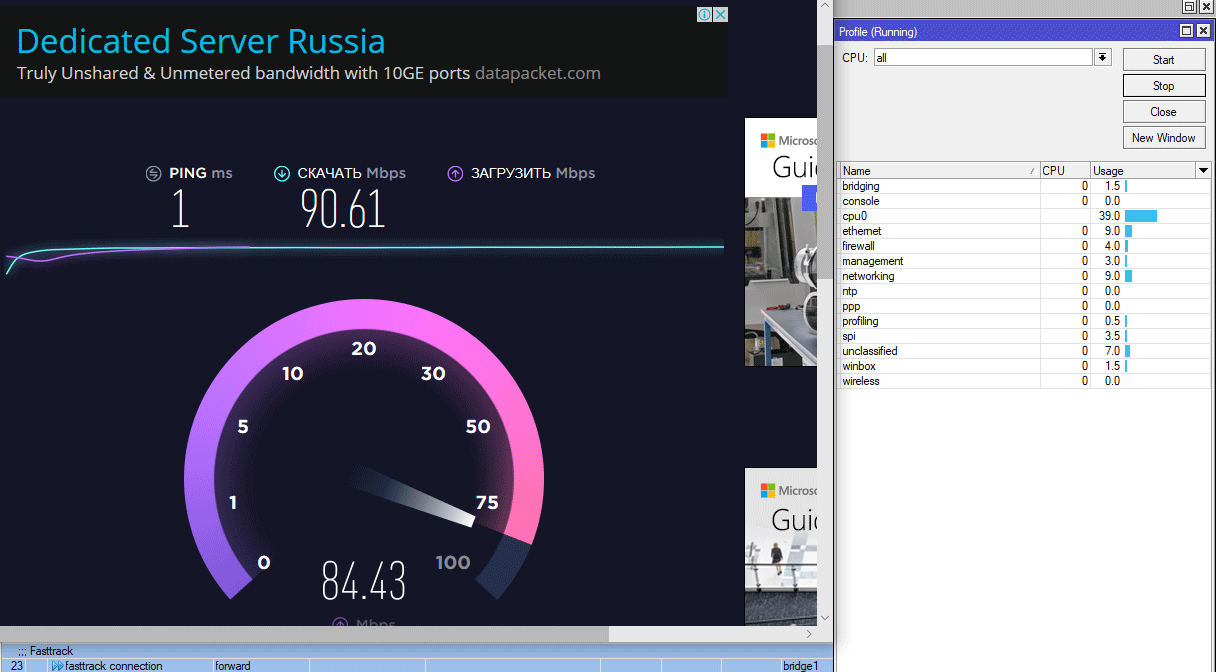Click the Microsoft logo in lower ad
The image size is (1216, 672).
[768, 491]
